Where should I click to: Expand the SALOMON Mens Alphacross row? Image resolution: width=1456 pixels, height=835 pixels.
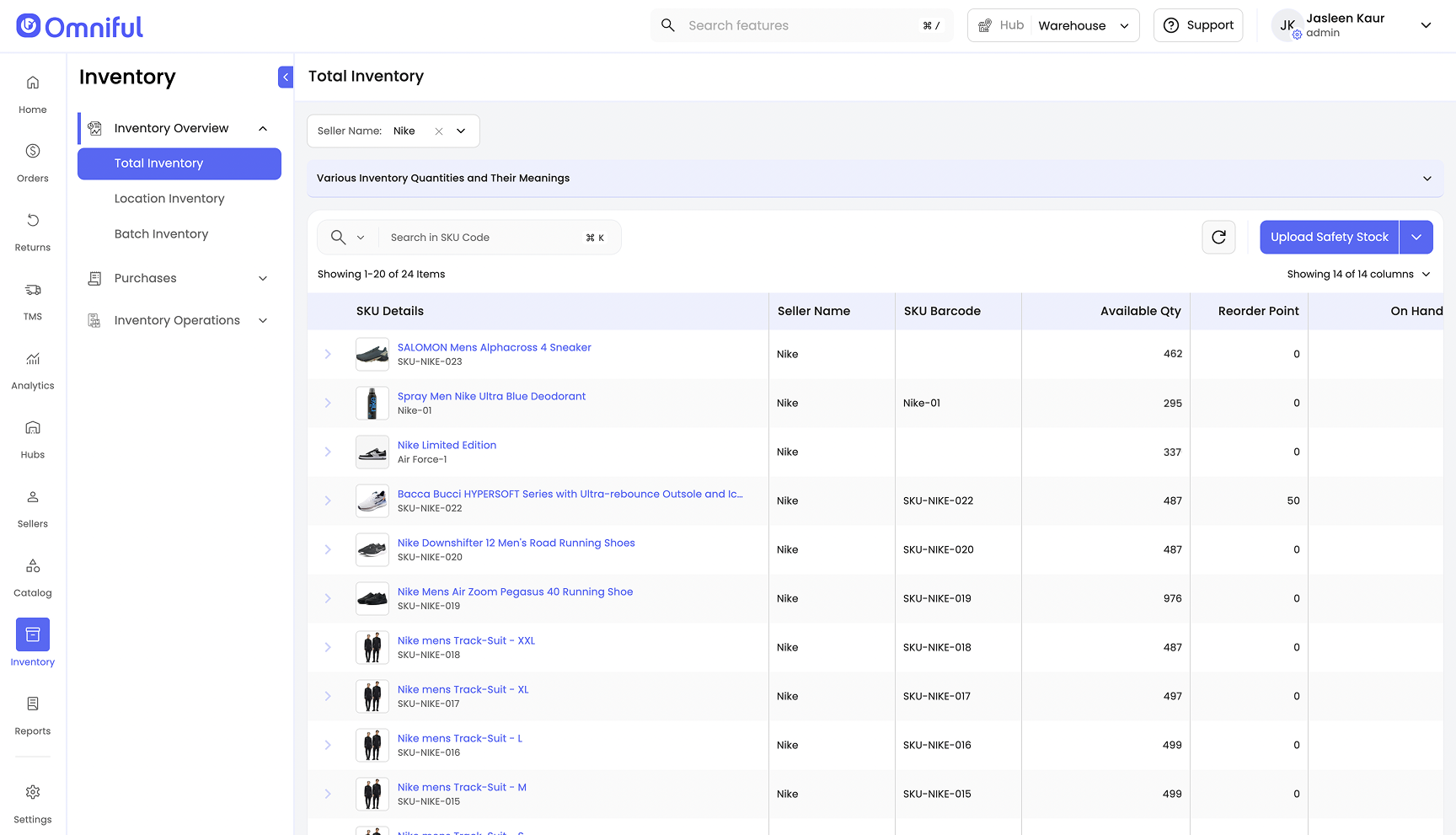328,355
